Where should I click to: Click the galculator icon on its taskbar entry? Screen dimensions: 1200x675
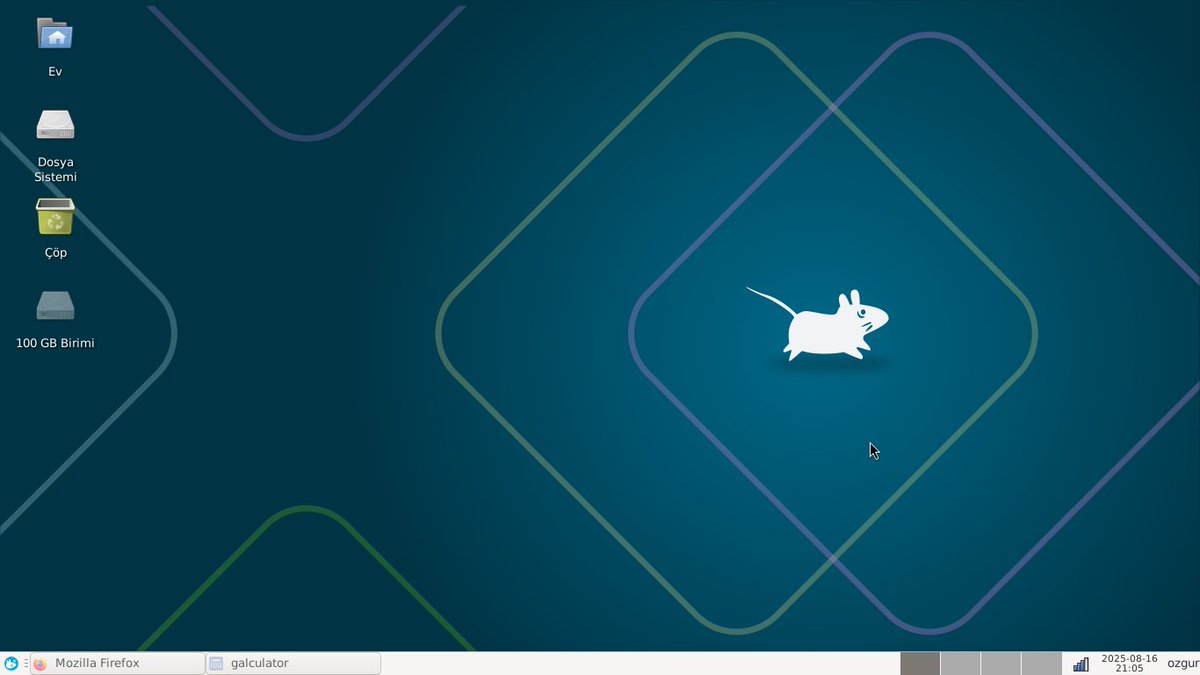click(215, 662)
